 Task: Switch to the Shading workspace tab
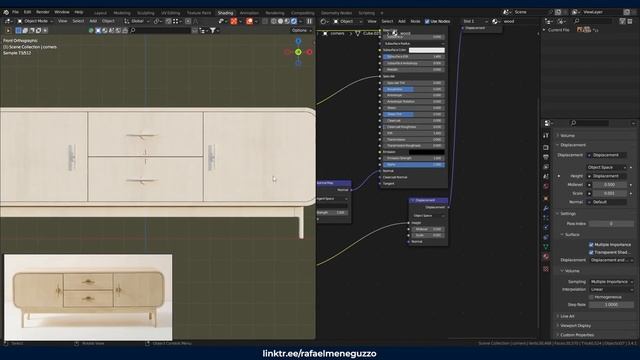click(x=225, y=13)
